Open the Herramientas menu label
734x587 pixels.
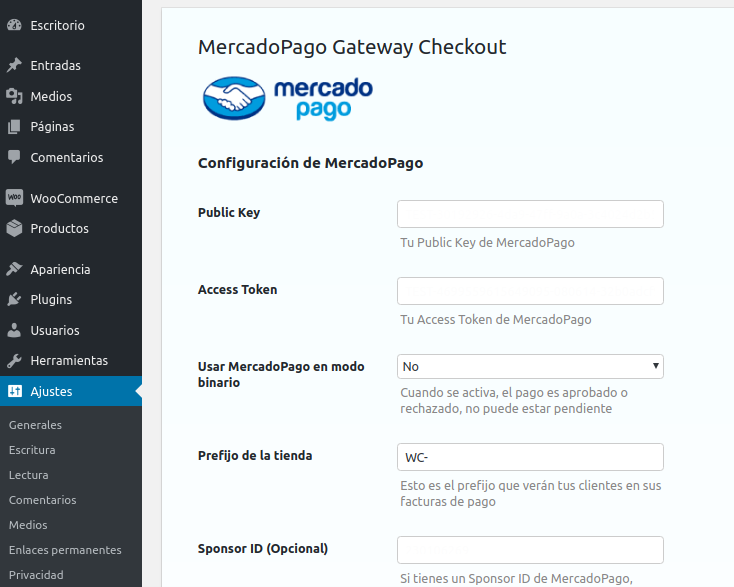point(69,360)
